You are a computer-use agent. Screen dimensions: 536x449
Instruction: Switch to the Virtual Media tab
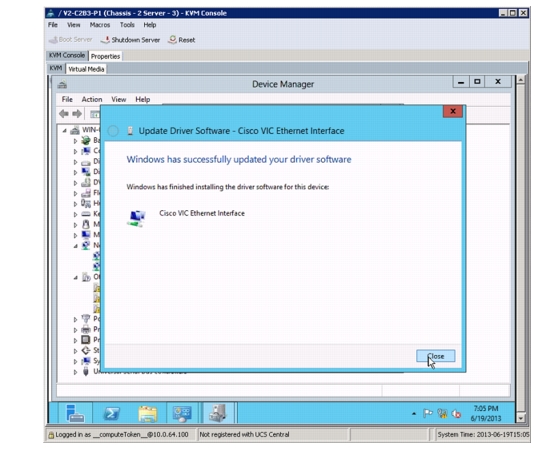tap(86, 69)
